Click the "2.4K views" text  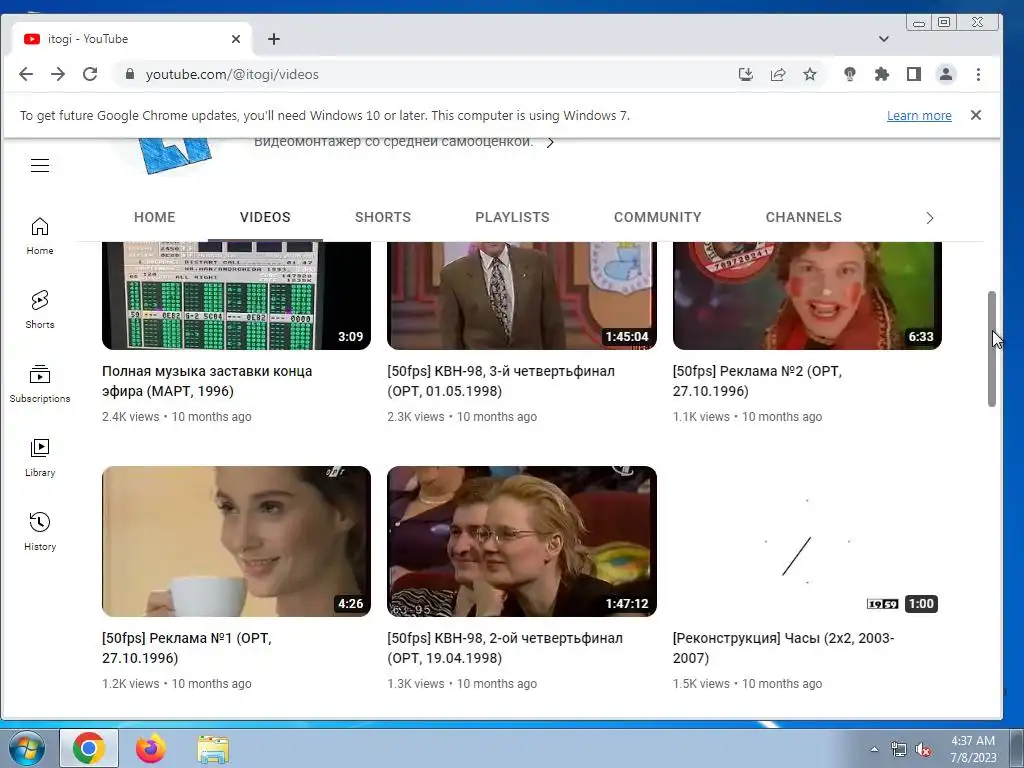point(131,417)
